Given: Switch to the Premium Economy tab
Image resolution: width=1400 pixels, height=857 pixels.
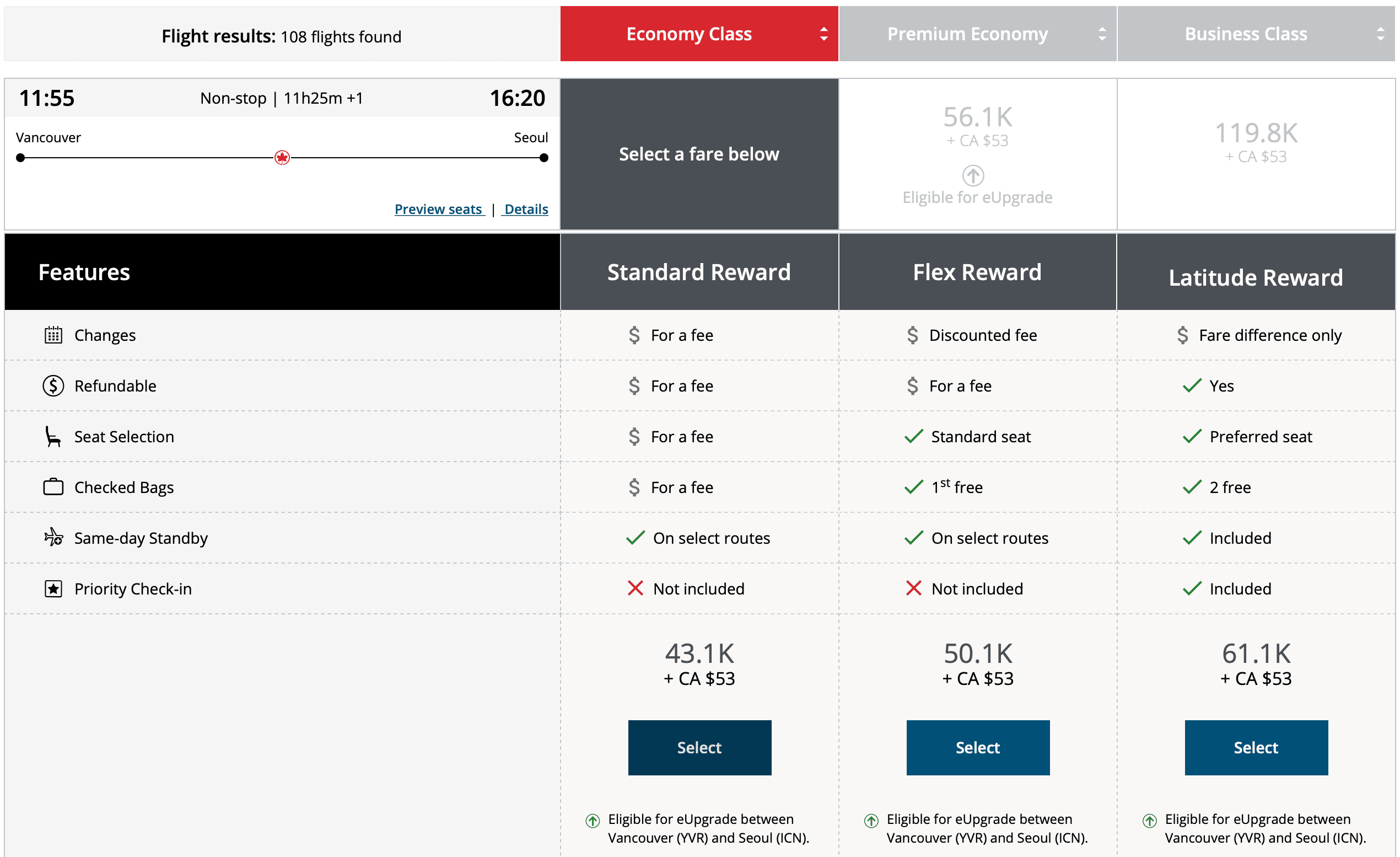Looking at the screenshot, I should [967, 34].
